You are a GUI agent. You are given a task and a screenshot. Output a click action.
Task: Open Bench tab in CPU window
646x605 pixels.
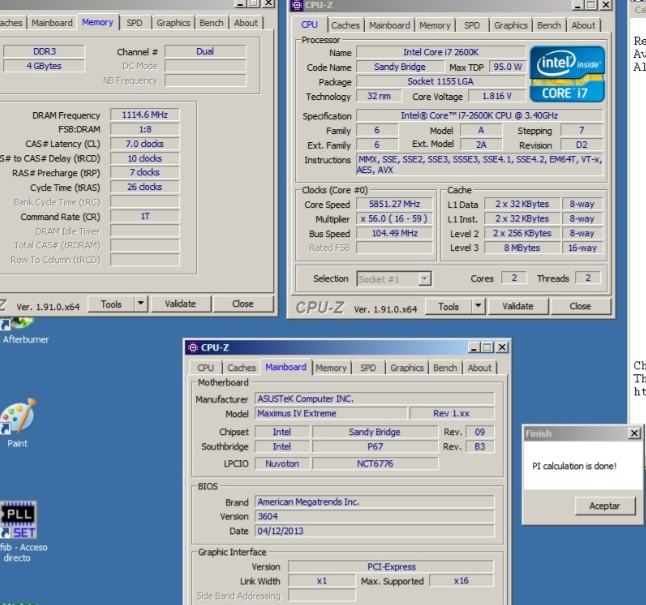coord(549,26)
